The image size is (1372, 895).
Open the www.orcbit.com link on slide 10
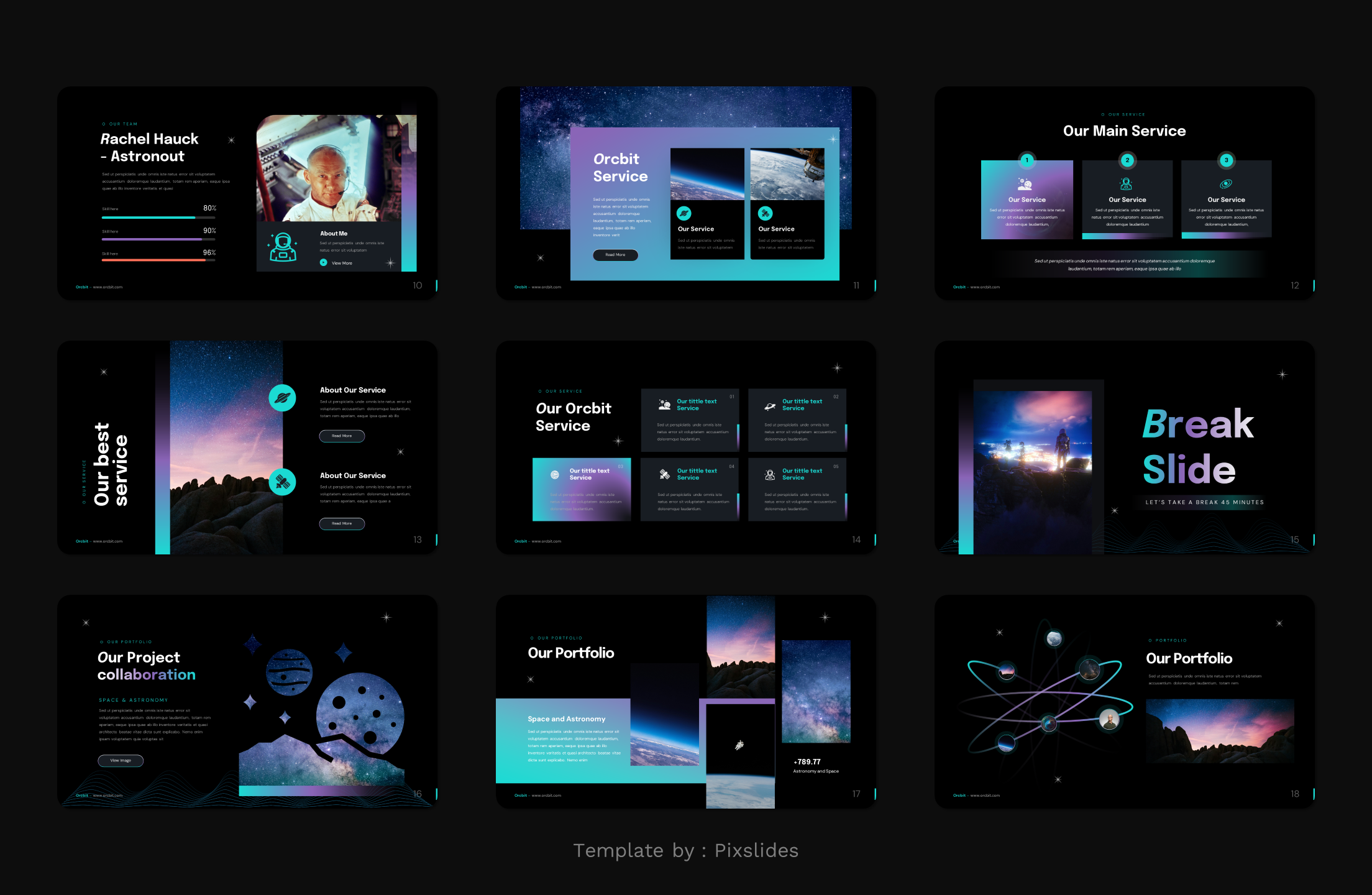coord(108,287)
